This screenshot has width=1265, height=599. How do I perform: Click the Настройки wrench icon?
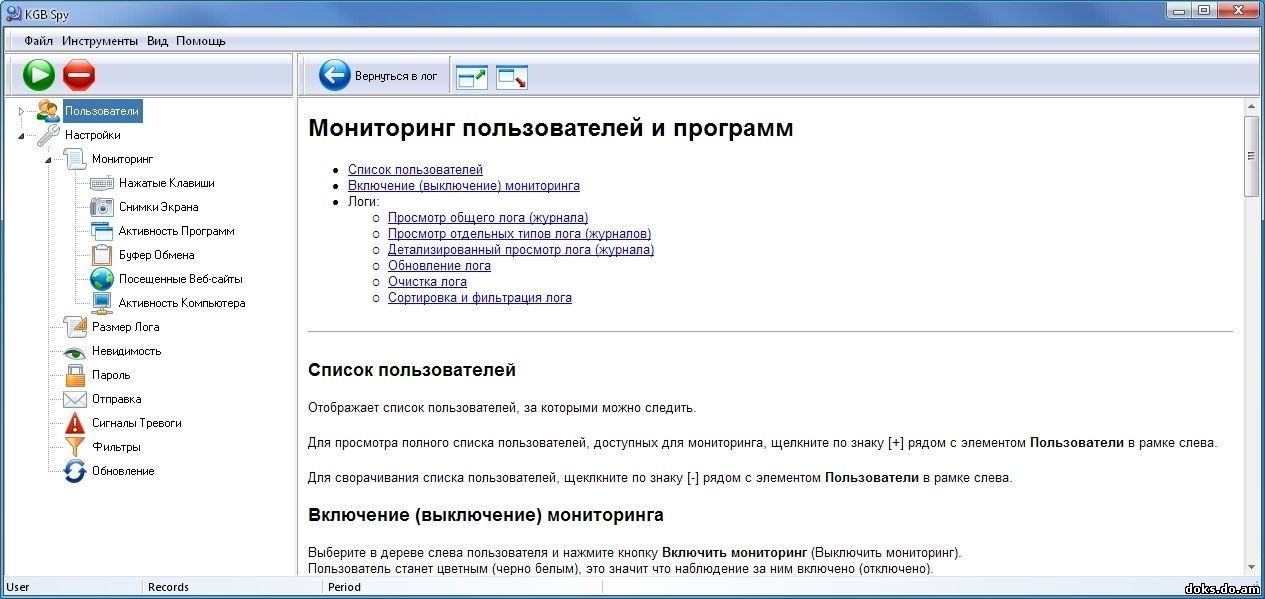tap(48, 135)
